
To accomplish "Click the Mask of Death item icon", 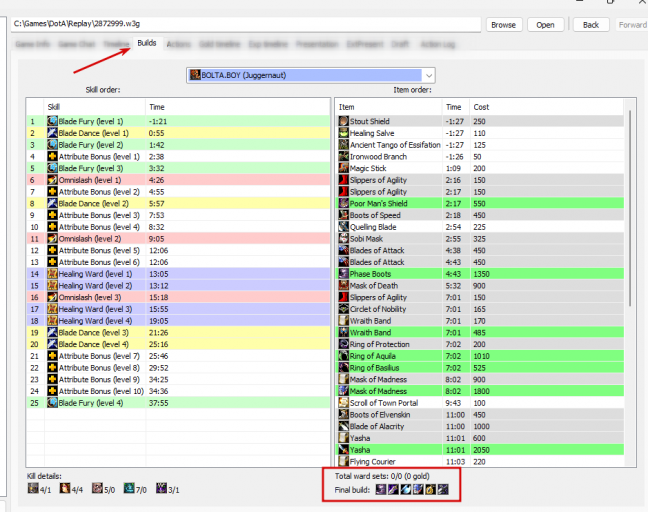I will [343, 286].
